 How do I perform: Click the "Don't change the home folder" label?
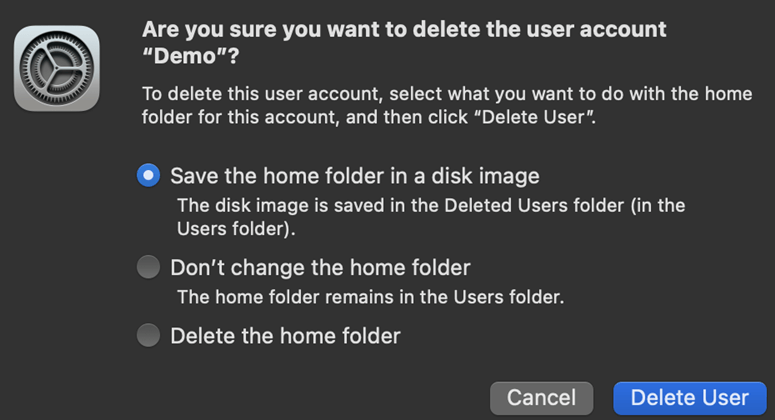pos(320,267)
